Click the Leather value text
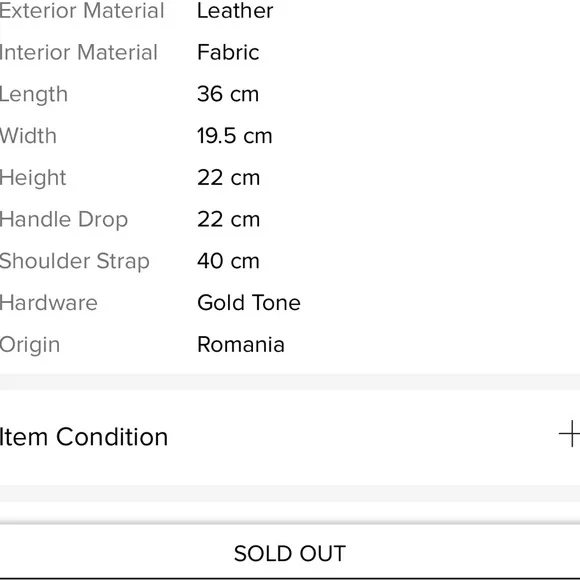The width and height of the screenshot is (580, 580). [x=235, y=11]
